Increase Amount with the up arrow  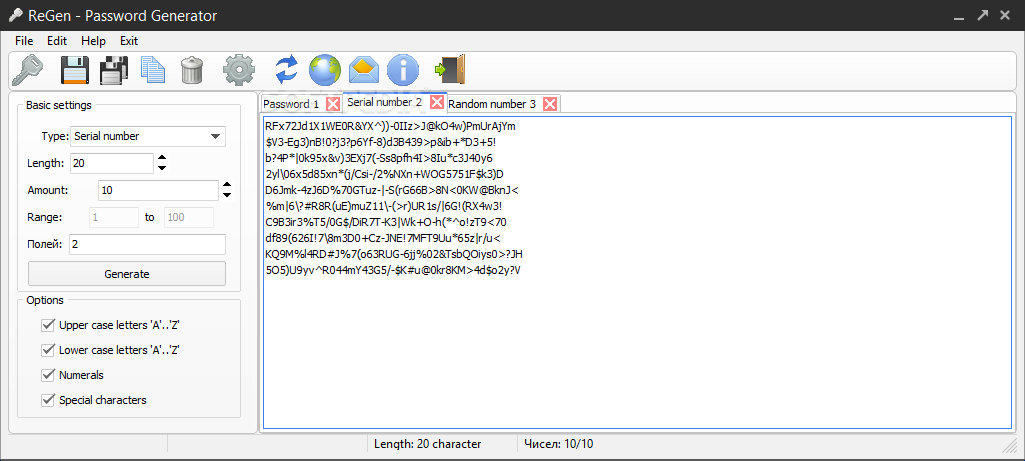pyautogui.click(x=227, y=185)
